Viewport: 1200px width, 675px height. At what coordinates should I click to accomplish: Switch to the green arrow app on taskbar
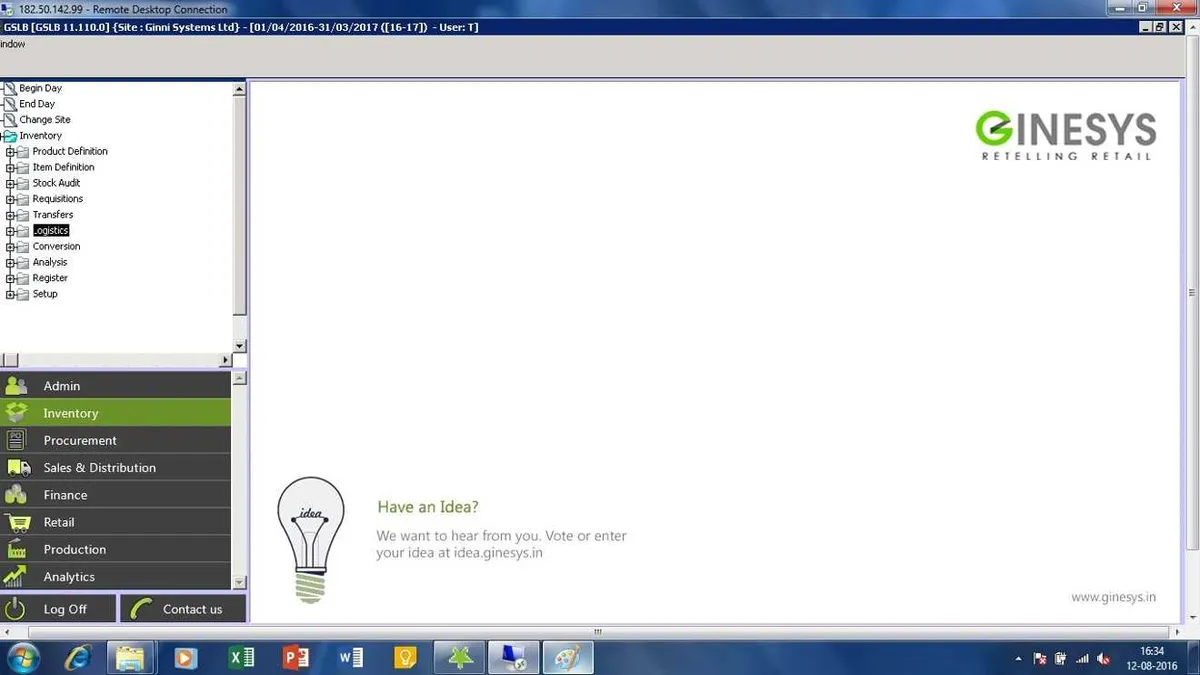coord(459,658)
